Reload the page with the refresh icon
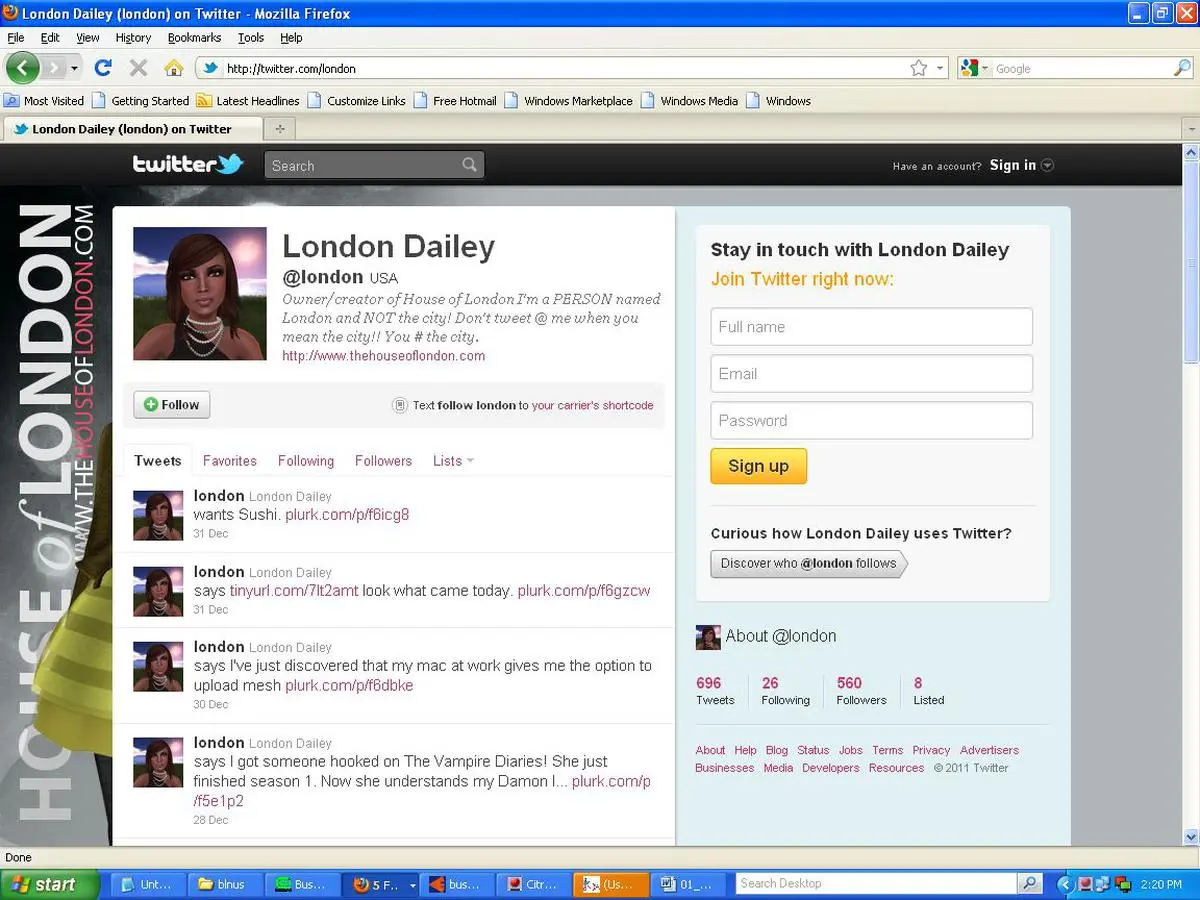This screenshot has width=1200, height=900. pyautogui.click(x=102, y=68)
